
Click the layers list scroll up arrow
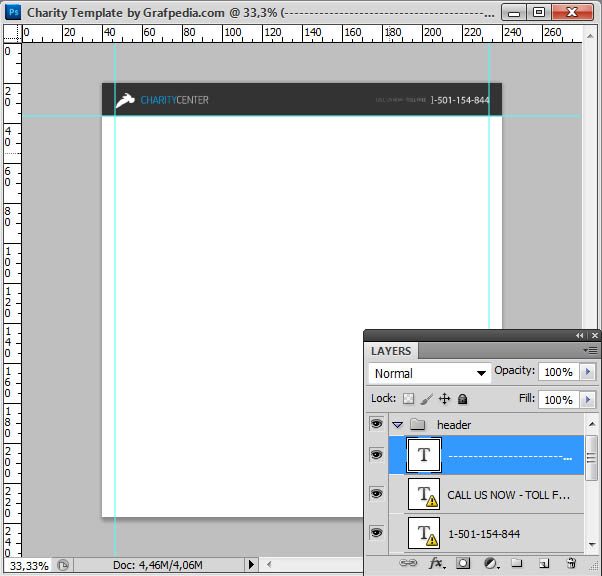591,424
